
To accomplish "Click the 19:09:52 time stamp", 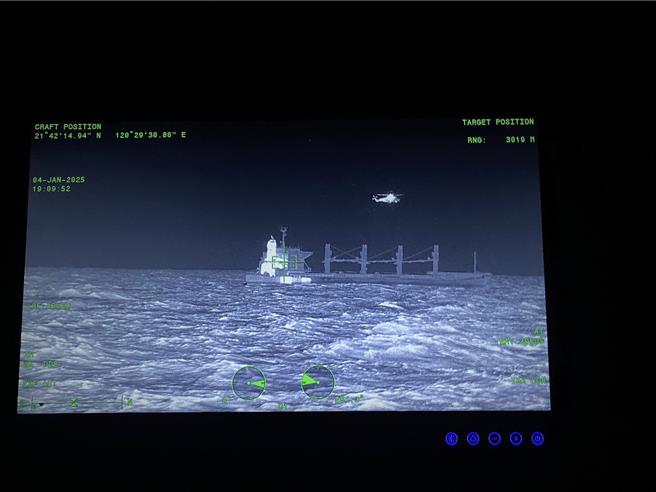I will (51, 189).
